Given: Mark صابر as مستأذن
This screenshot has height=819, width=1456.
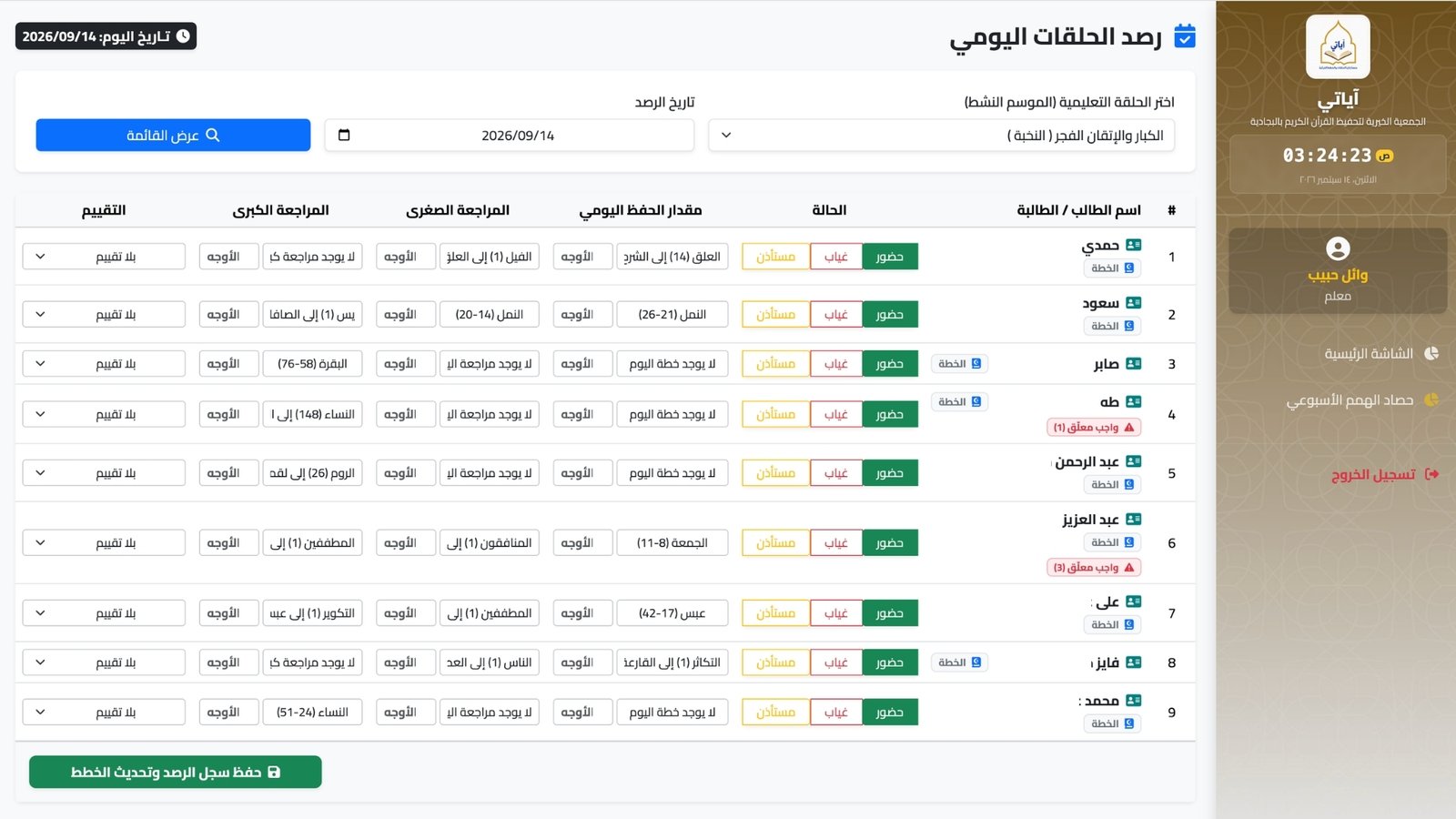Looking at the screenshot, I should 775,364.
